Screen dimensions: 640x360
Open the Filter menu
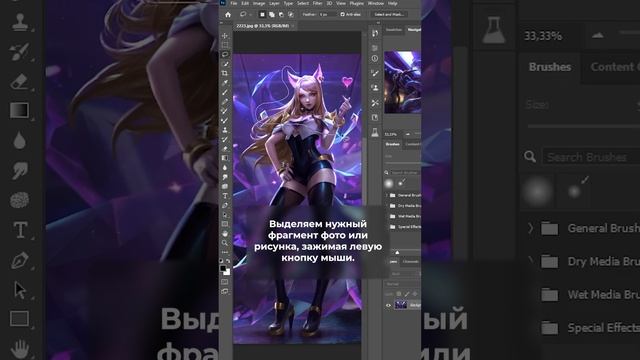coord(317,3)
